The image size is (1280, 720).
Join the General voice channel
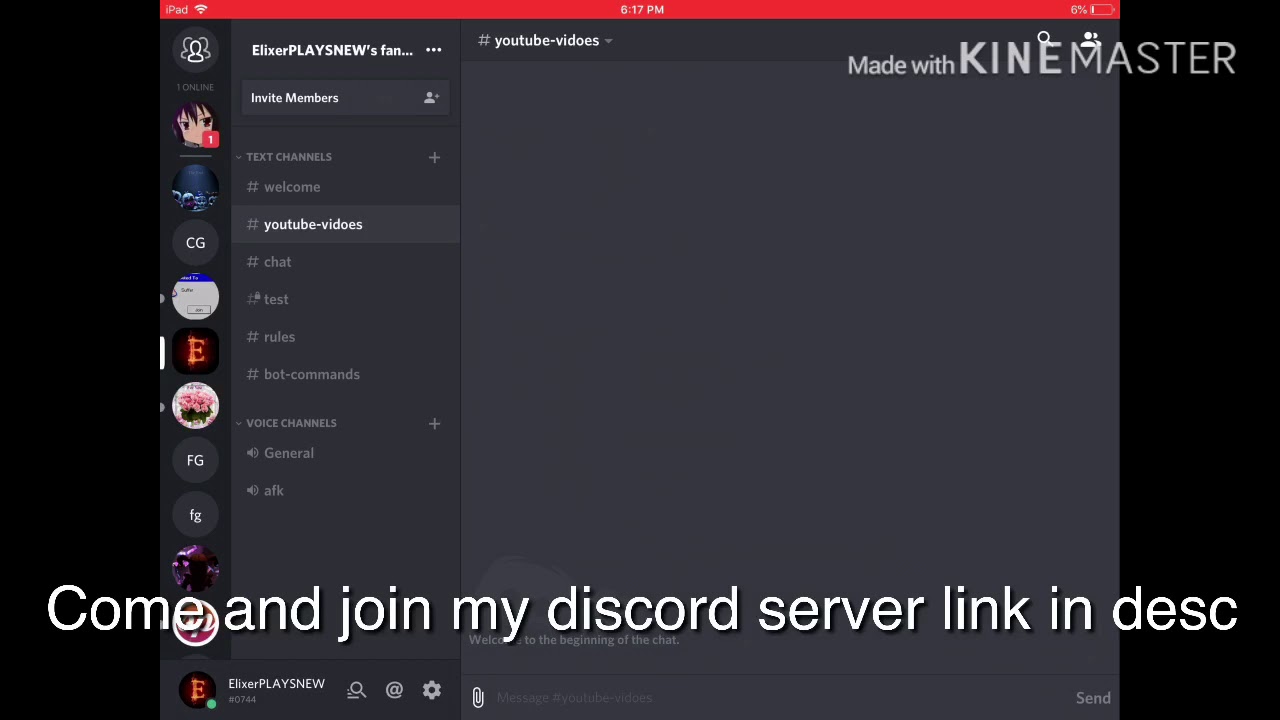click(346, 453)
